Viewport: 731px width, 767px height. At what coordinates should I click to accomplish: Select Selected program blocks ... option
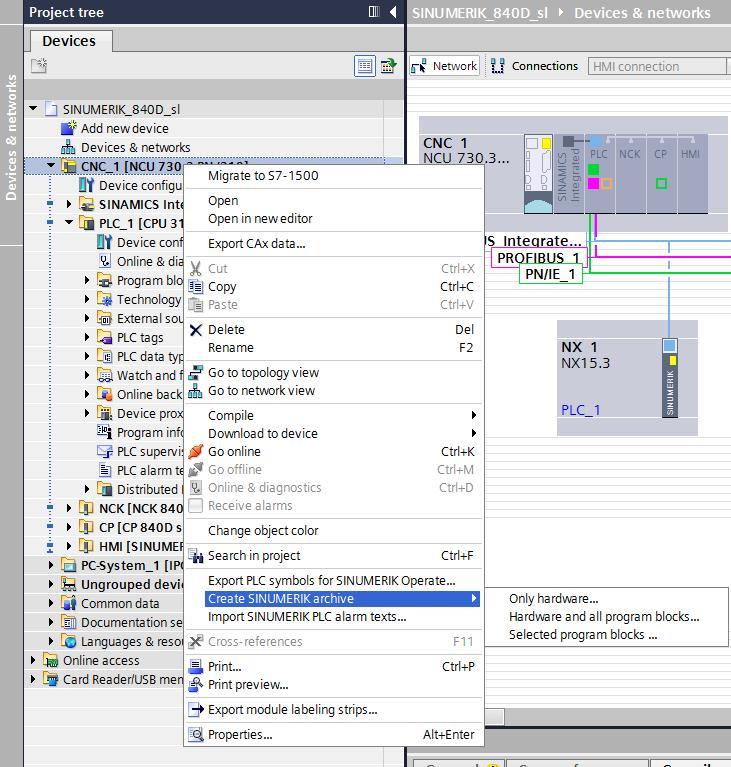(x=583, y=635)
